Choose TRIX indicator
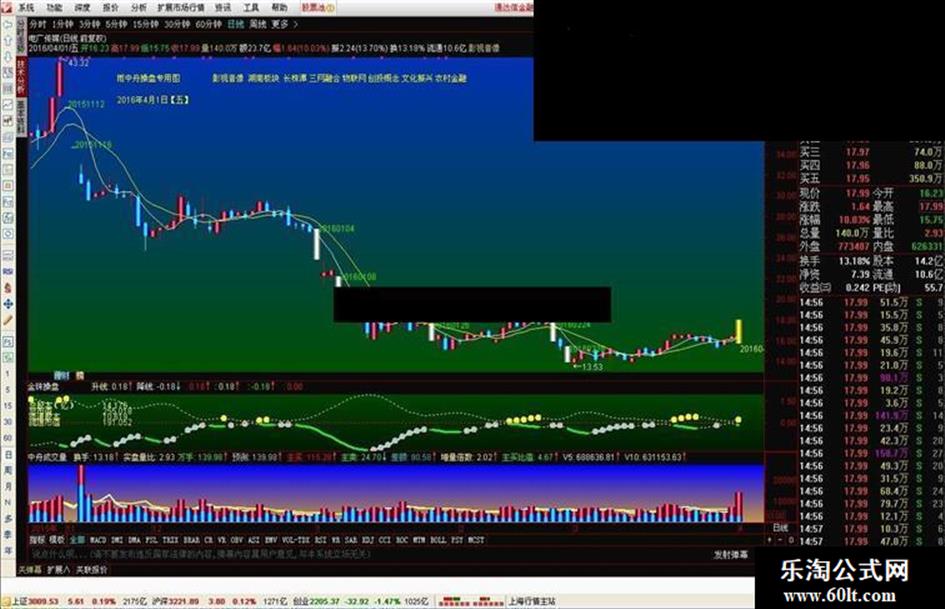Screen dimensions: 945x609 pos(171,540)
